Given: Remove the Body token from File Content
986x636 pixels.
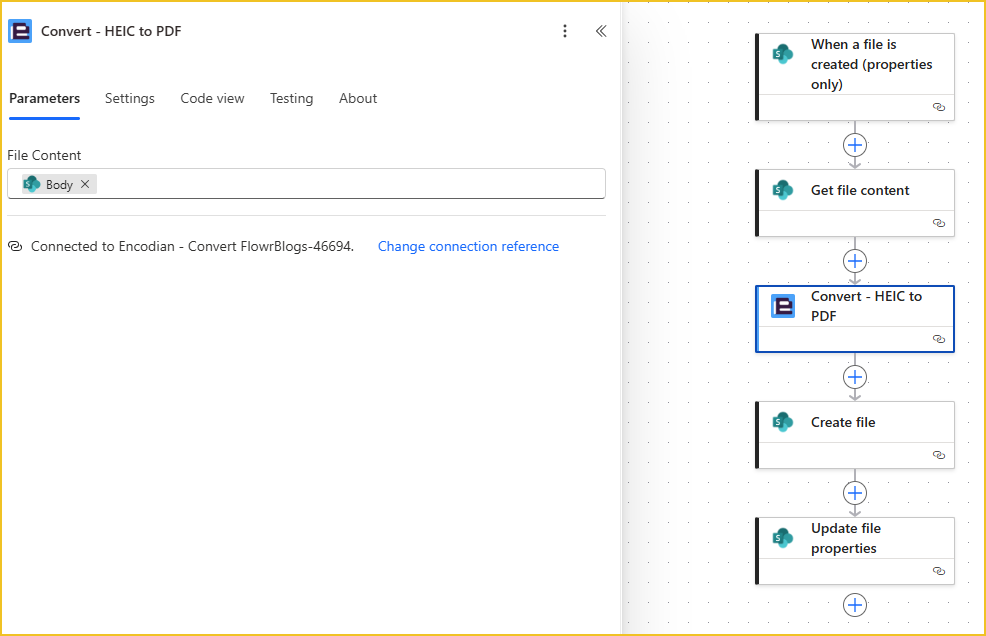Looking at the screenshot, I should (85, 184).
